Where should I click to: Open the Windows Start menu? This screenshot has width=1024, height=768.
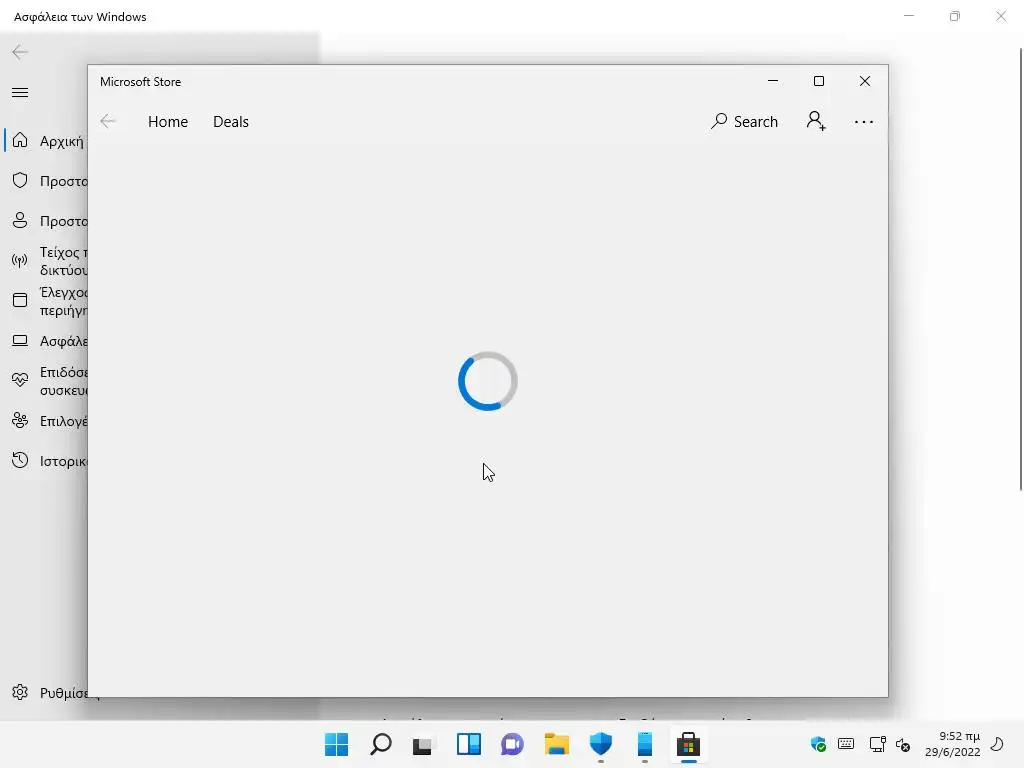coord(336,744)
